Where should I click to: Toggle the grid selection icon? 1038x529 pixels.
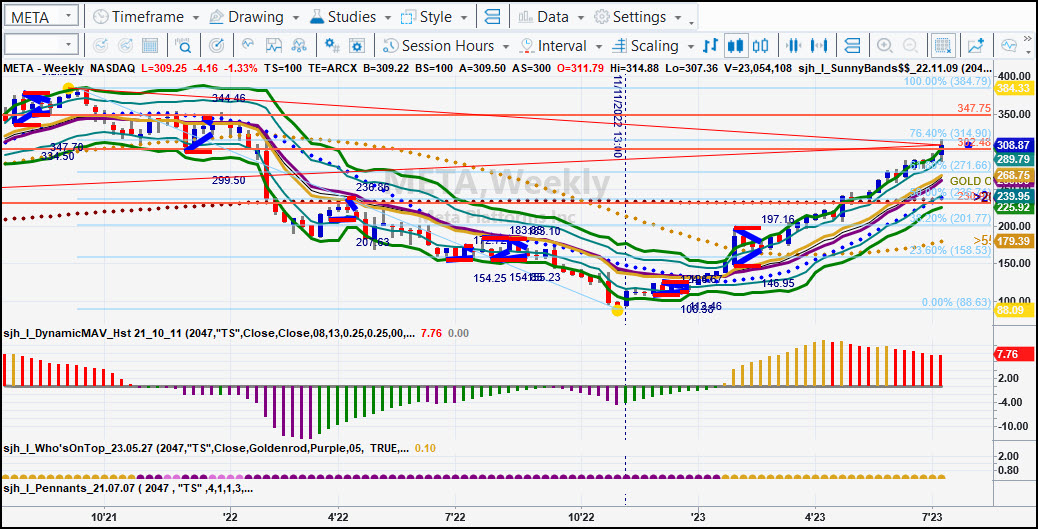tap(943, 46)
